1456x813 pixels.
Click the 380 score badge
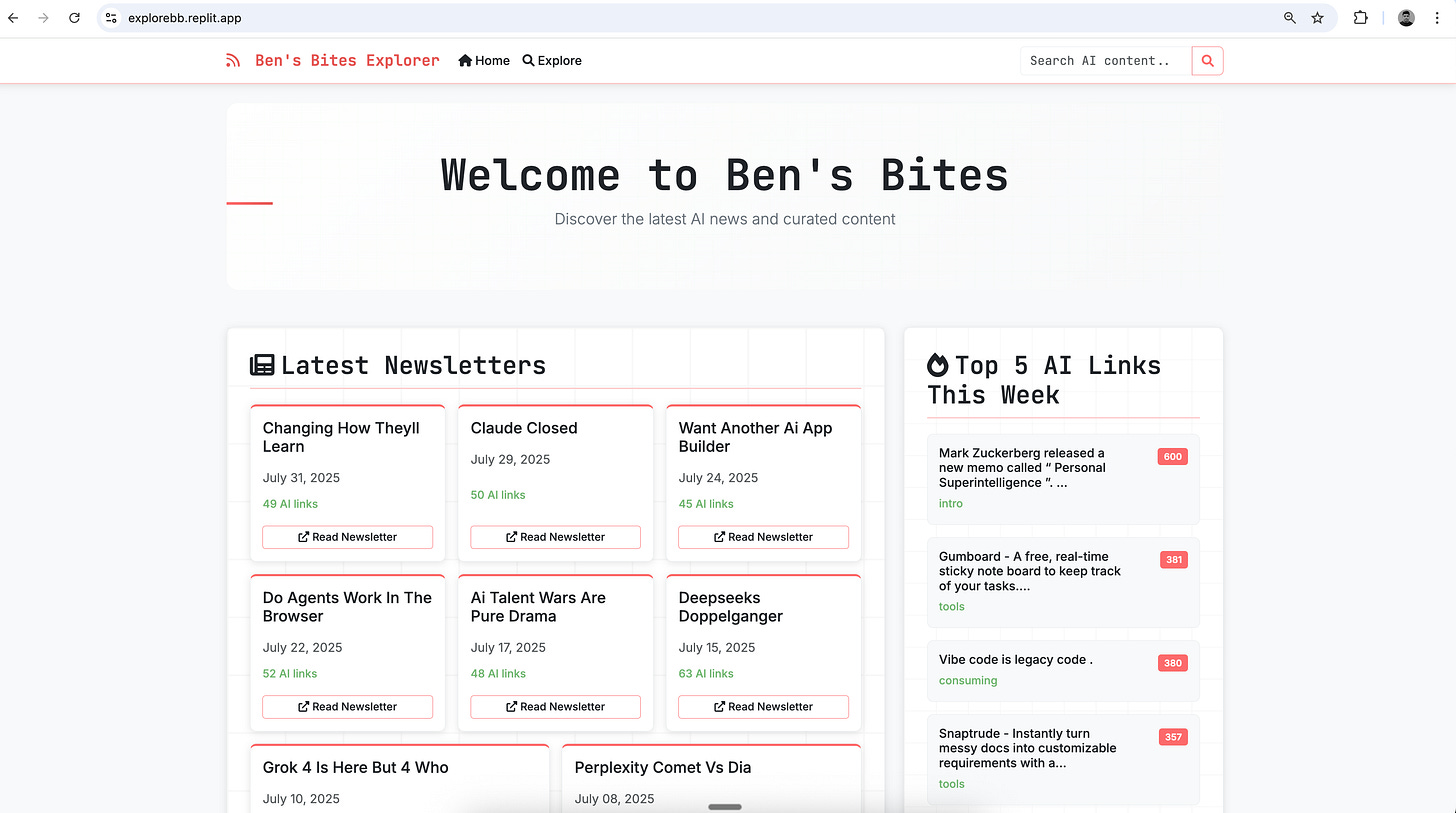[x=1173, y=663]
